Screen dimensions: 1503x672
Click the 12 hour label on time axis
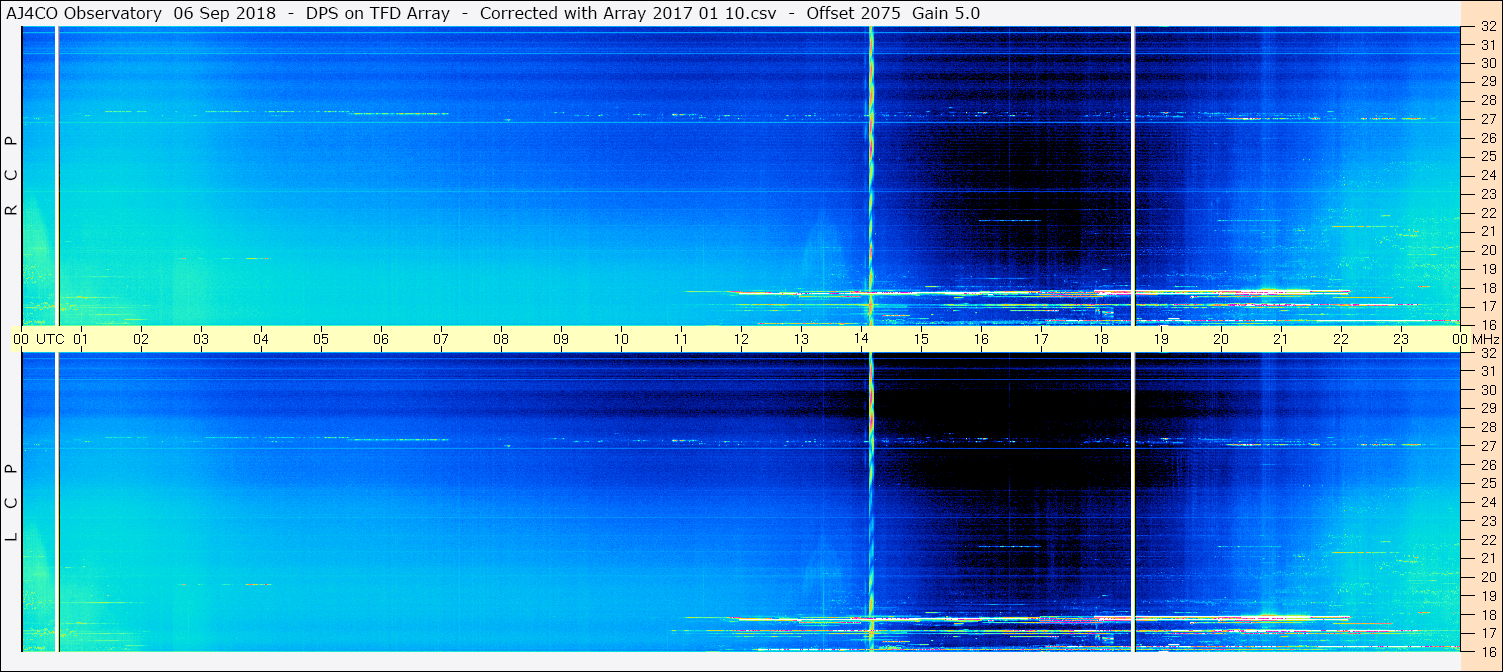click(x=741, y=339)
